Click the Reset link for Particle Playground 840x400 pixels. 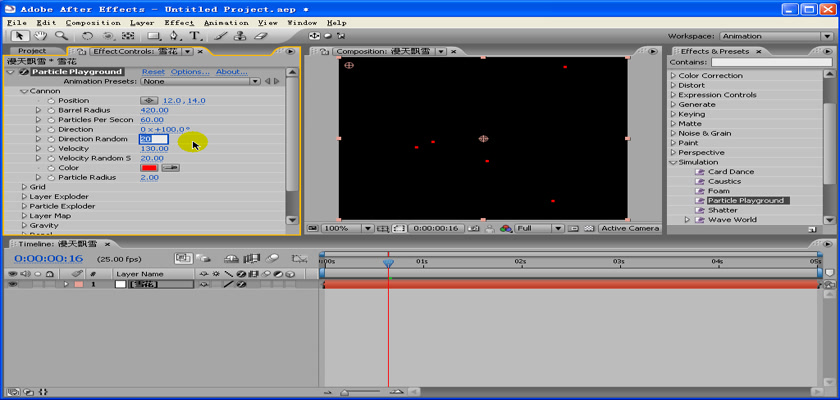click(x=153, y=72)
